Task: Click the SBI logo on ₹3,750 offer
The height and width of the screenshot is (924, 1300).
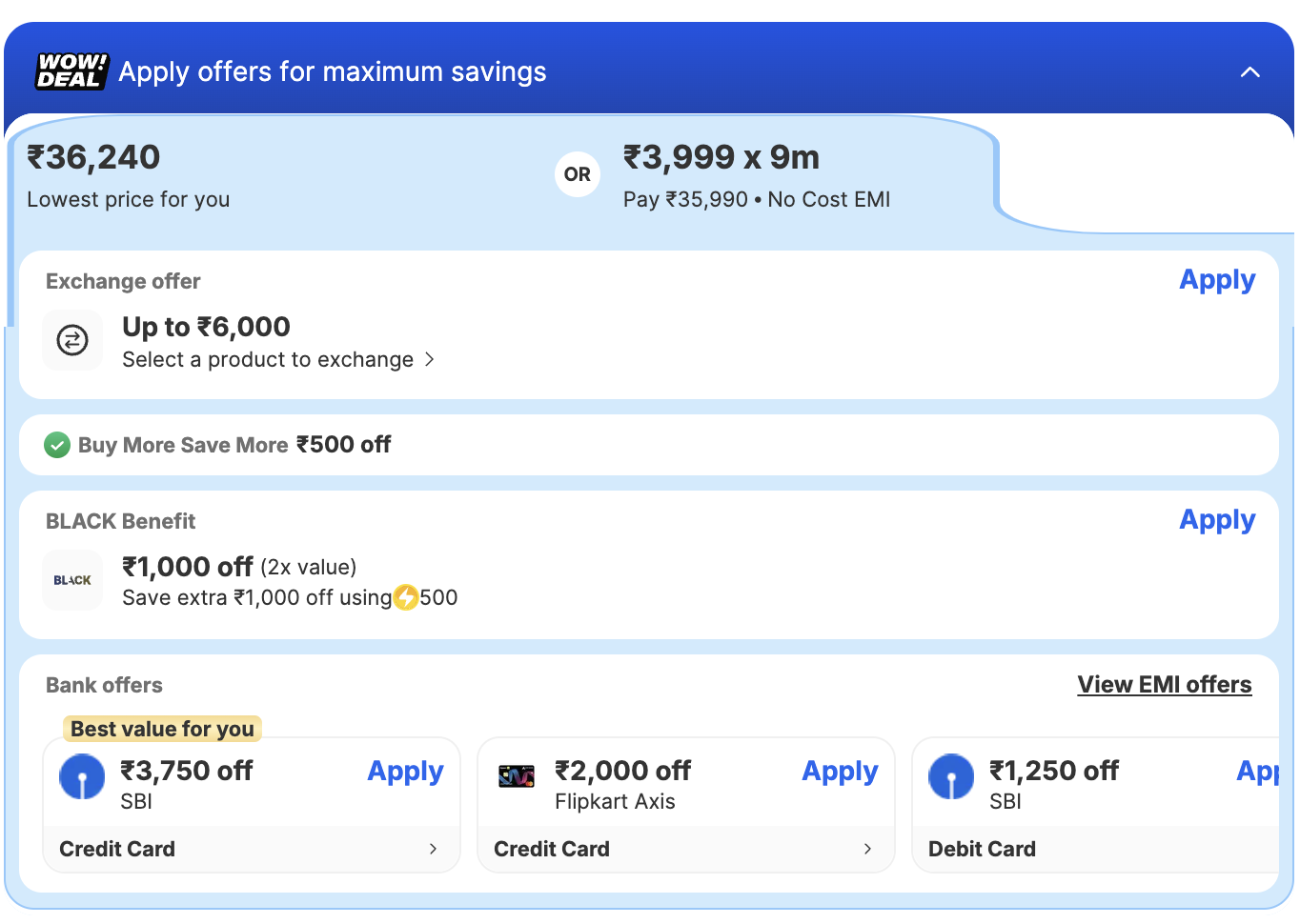Action: (82, 777)
